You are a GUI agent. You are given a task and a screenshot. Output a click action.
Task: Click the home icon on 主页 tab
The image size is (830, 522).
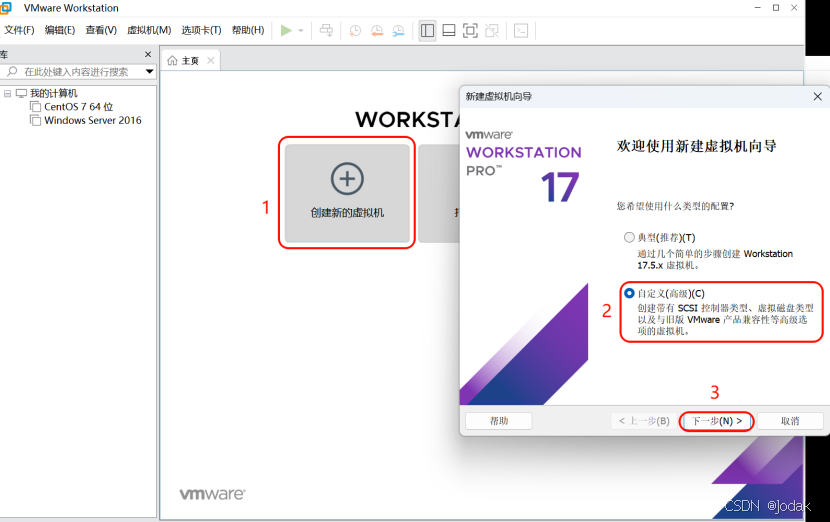coord(173,61)
